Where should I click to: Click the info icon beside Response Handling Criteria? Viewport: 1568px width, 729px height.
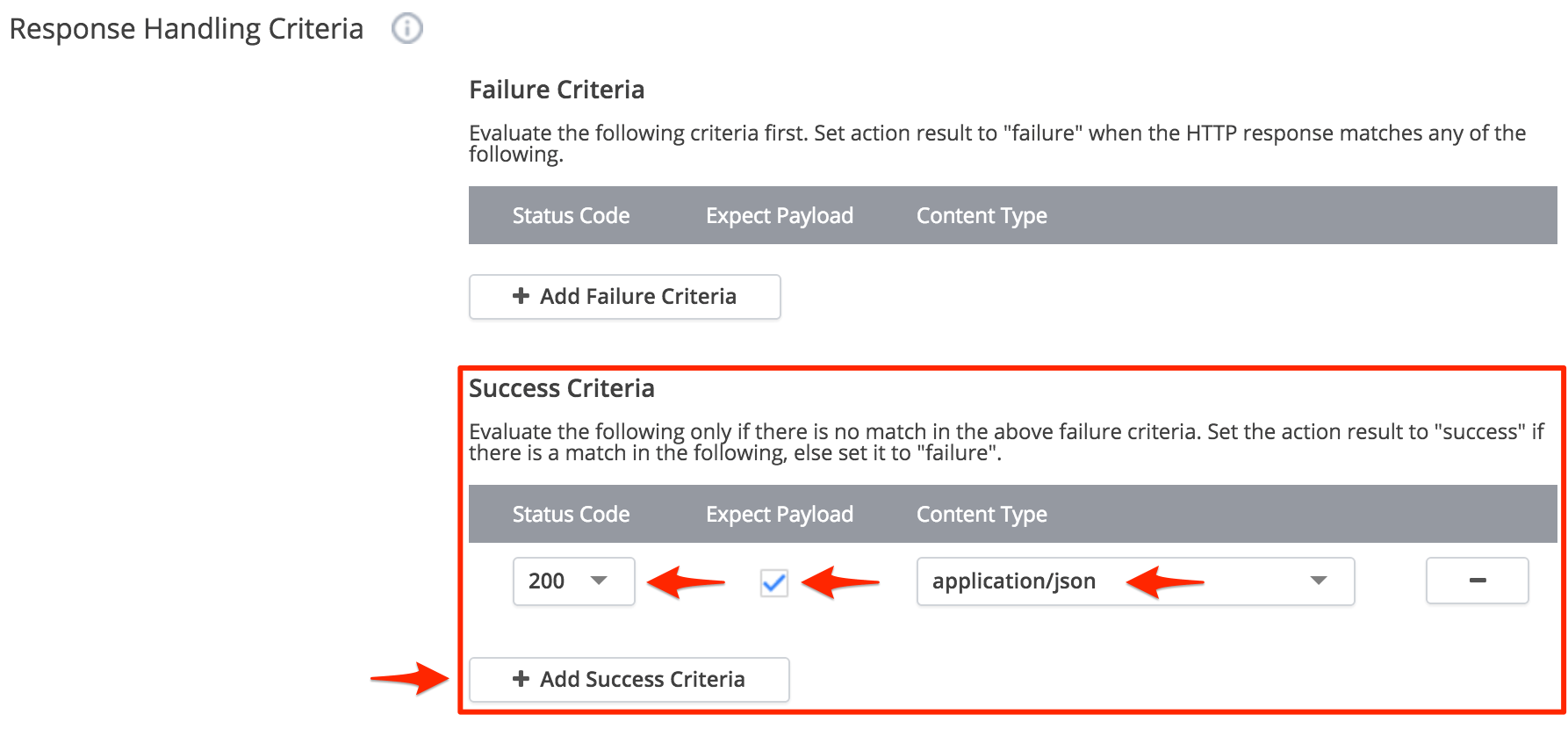point(406,29)
